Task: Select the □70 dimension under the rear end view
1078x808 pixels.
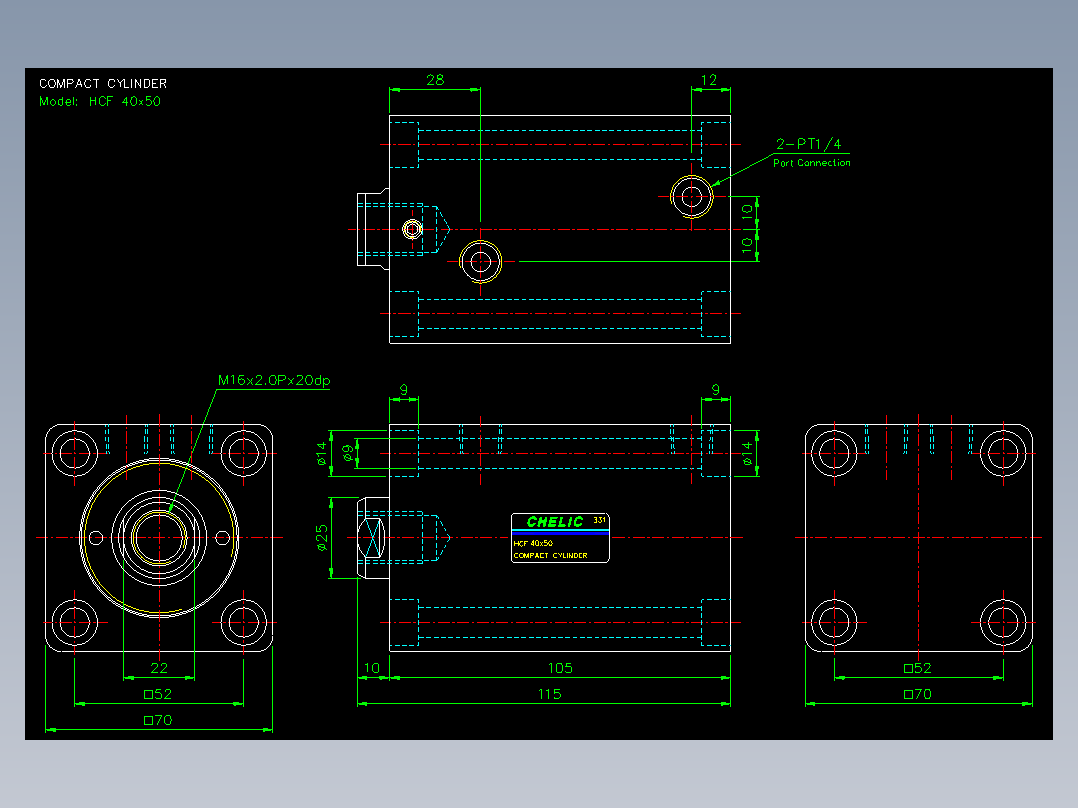Action: pyautogui.click(x=918, y=694)
